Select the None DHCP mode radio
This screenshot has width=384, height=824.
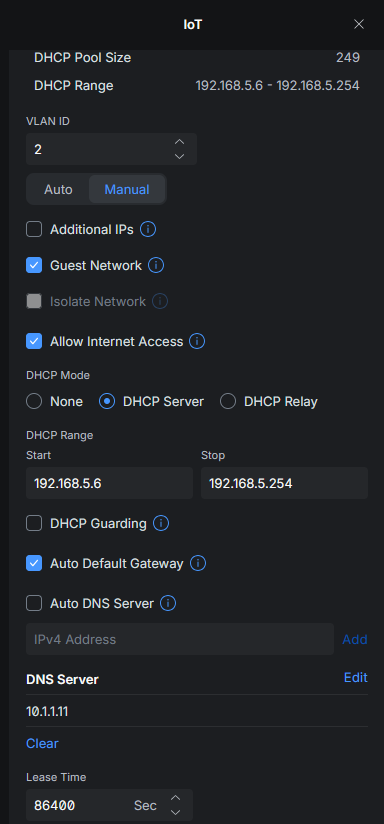tap(34, 401)
